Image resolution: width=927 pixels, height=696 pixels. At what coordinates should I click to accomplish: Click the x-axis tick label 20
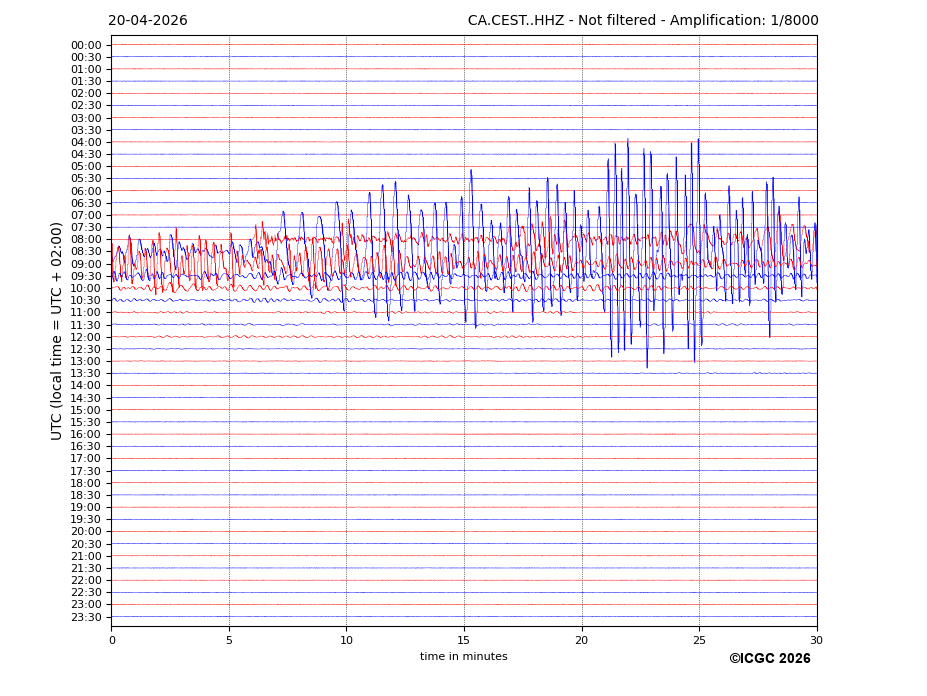tap(582, 640)
